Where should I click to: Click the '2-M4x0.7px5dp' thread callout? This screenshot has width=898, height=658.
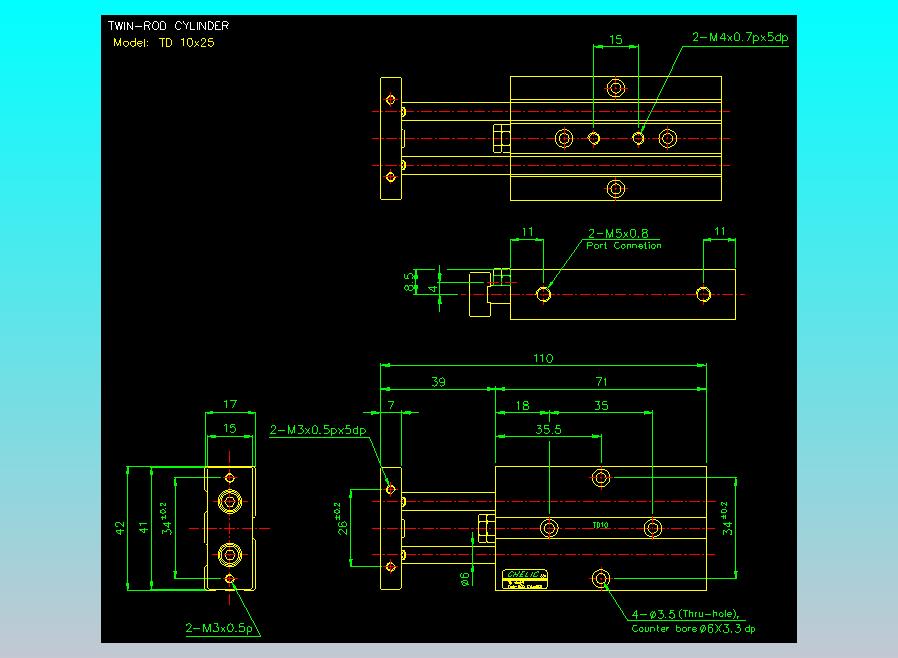click(740, 37)
